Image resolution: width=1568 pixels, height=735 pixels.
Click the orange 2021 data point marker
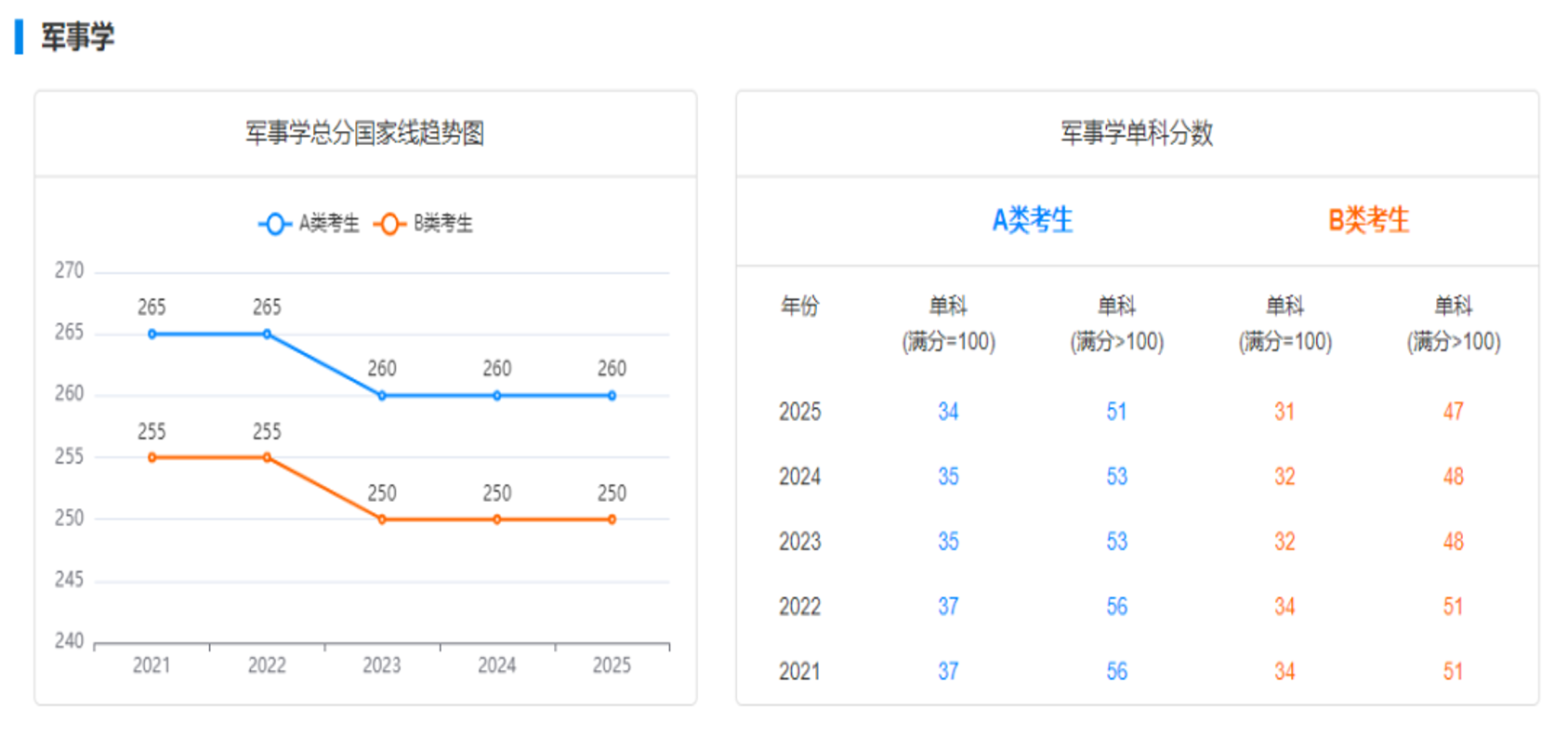pyautogui.click(x=152, y=457)
